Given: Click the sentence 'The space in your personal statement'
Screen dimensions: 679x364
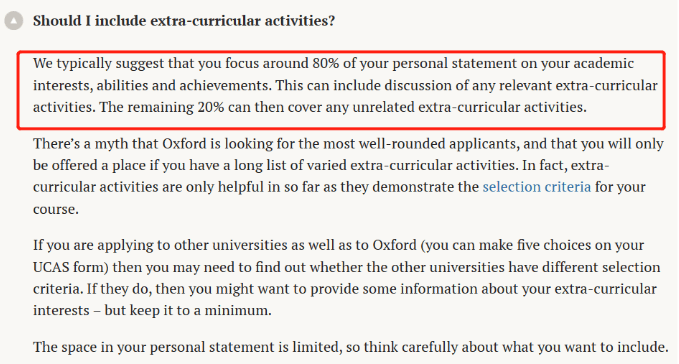Looking at the screenshot, I should [350, 347].
